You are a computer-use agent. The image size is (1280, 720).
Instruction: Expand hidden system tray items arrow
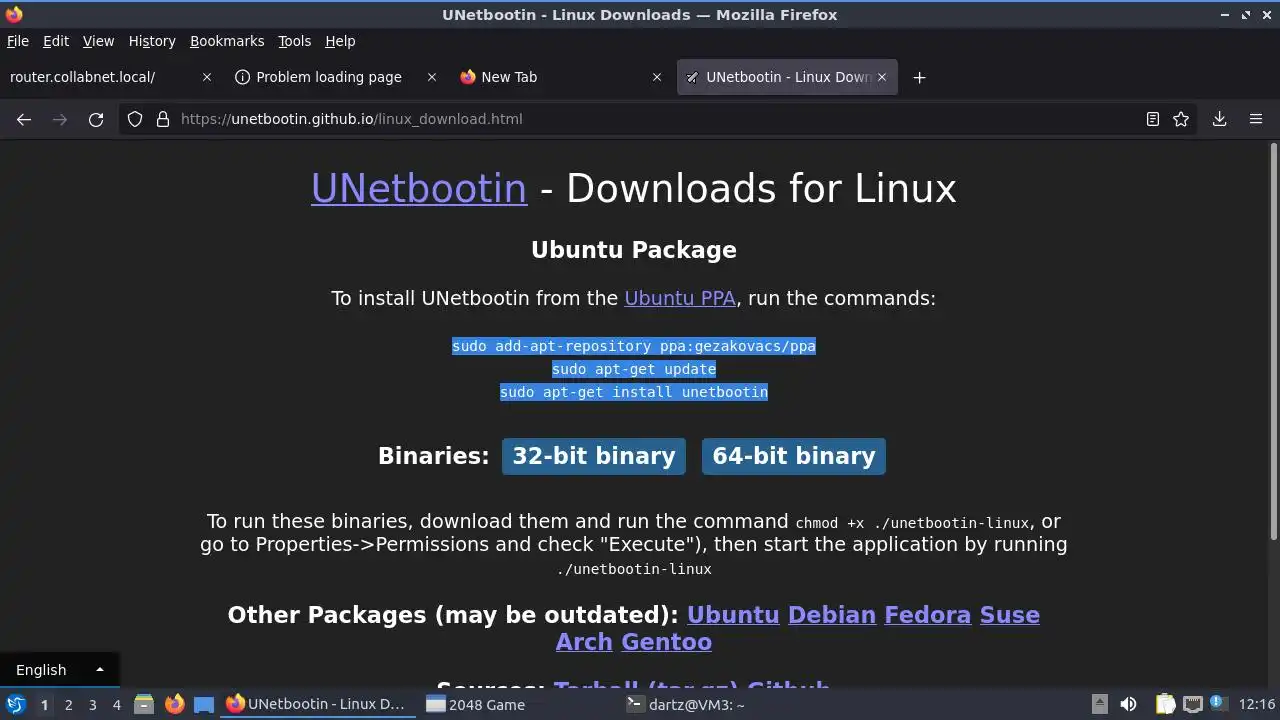[1099, 704]
